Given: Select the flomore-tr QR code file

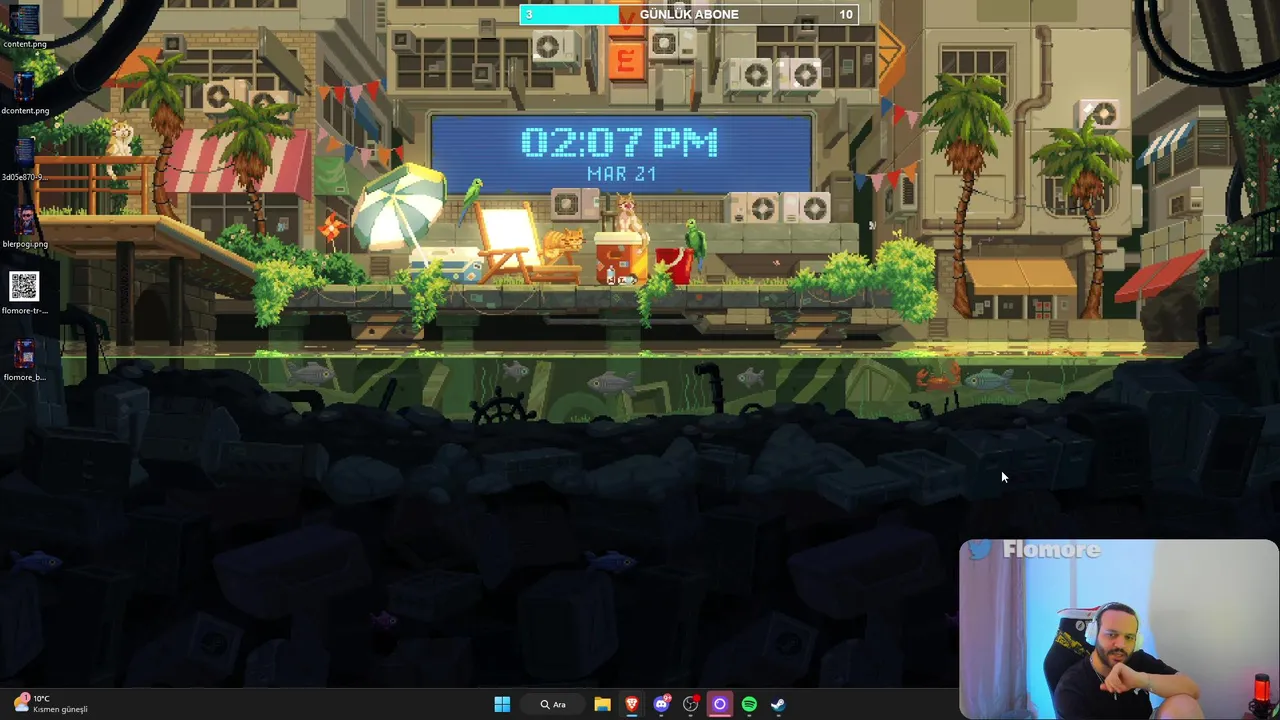Looking at the screenshot, I should (x=24, y=293).
